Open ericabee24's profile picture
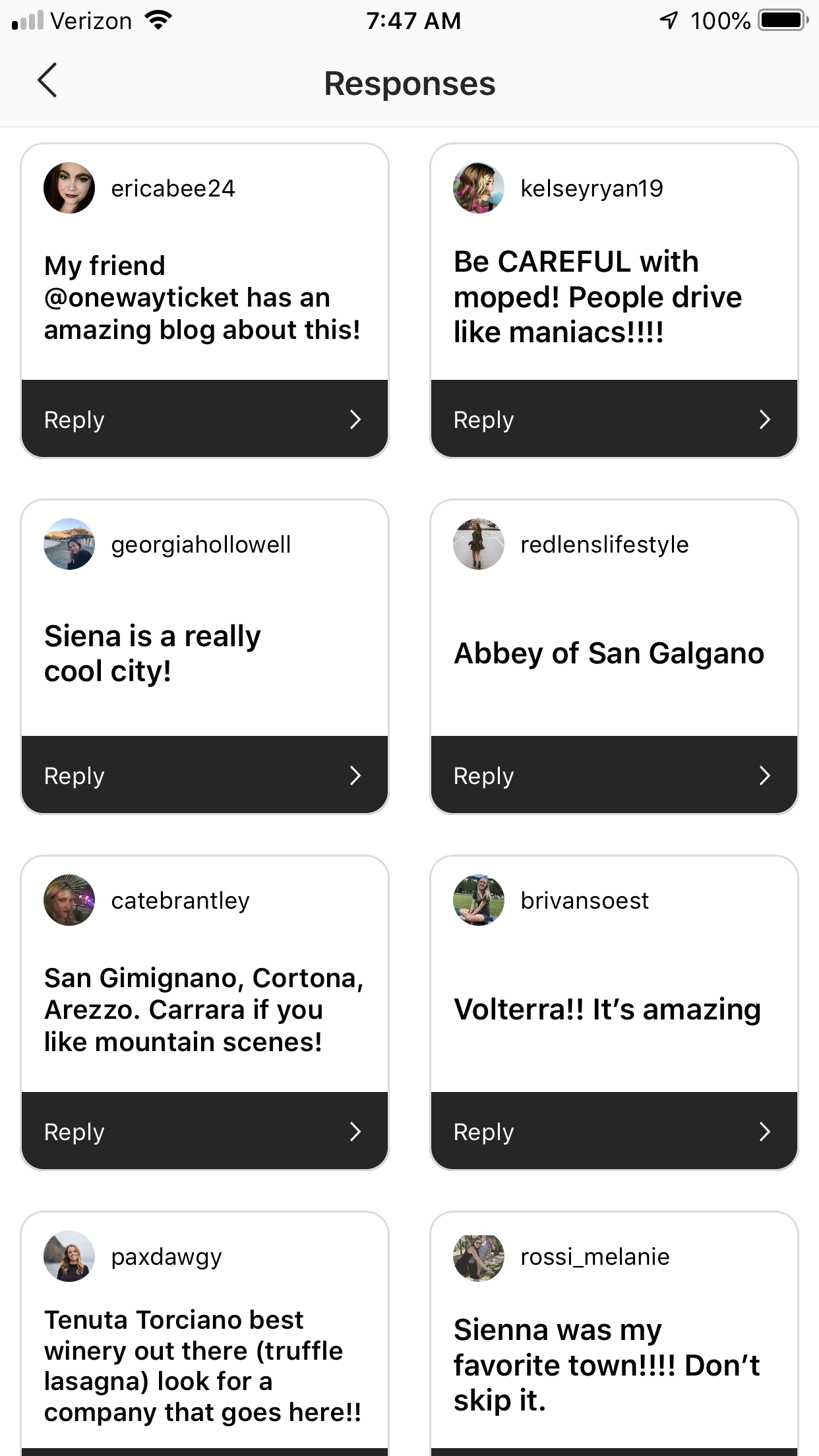This screenshot has width=819, height=1456. (69, 188)
